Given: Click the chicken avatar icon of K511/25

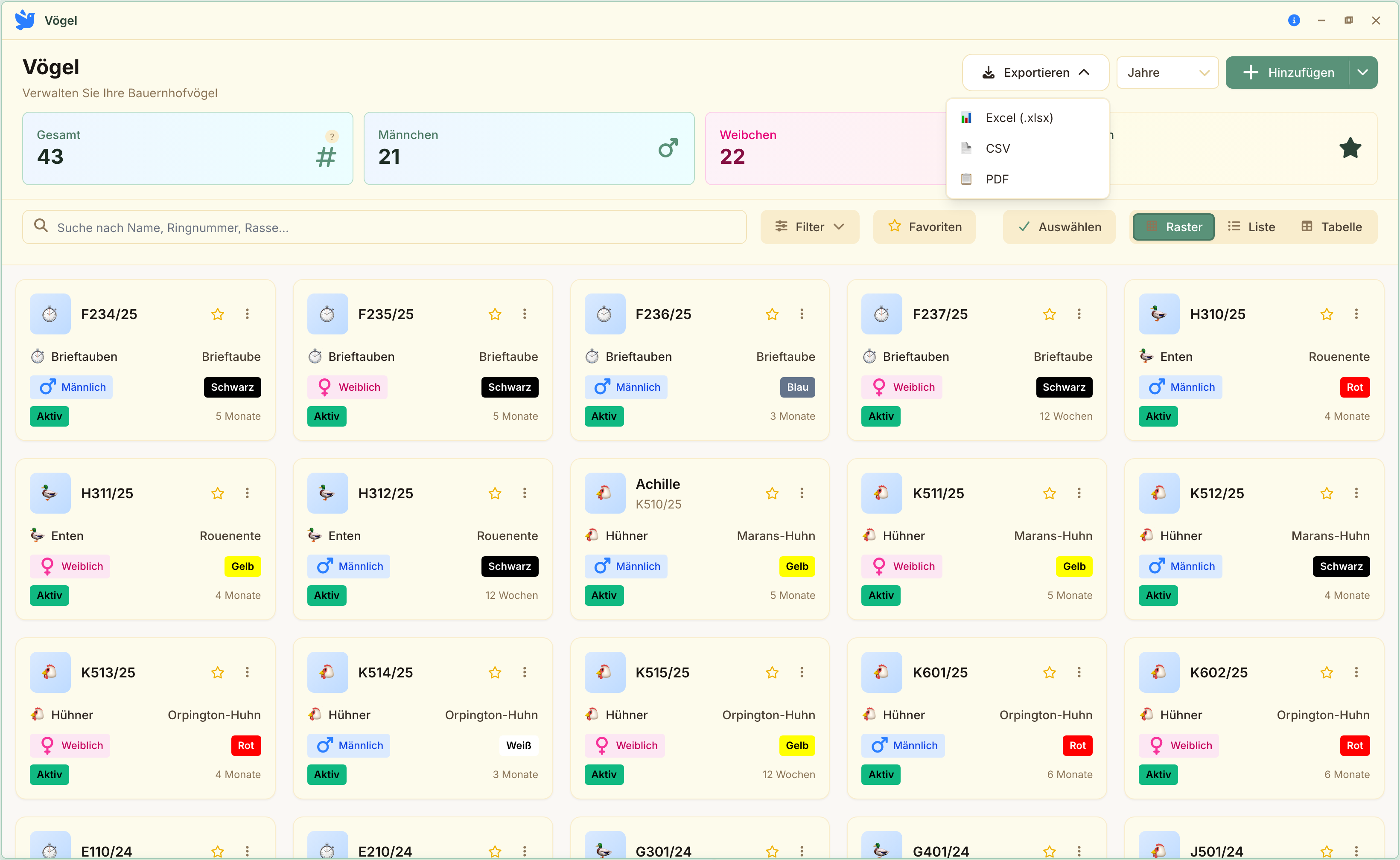Looking at the screenshot, I should pos(881,493).
